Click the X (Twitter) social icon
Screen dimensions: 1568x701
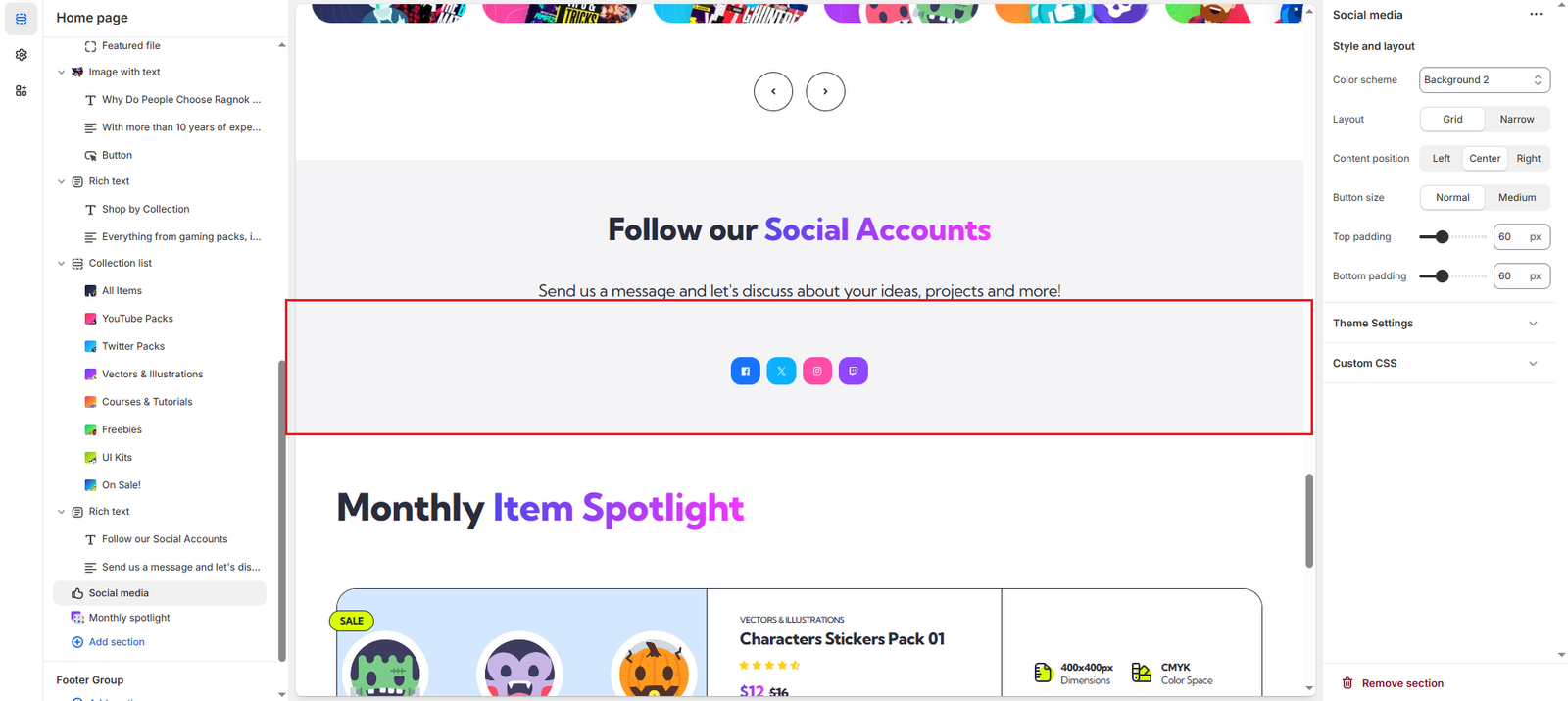pyautogui.click(x=781, y=371)
